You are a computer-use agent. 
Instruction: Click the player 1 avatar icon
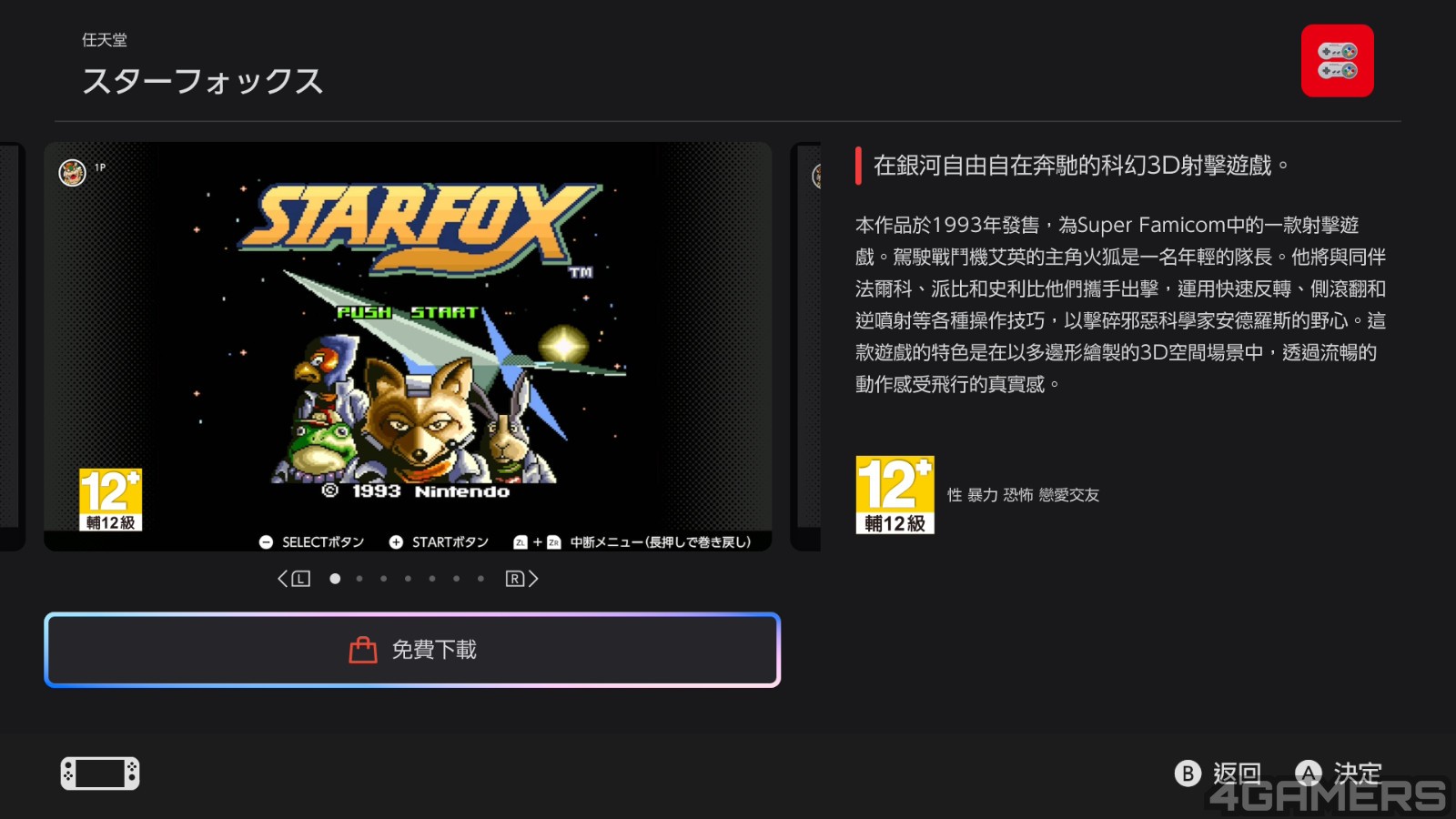[73, 172]
